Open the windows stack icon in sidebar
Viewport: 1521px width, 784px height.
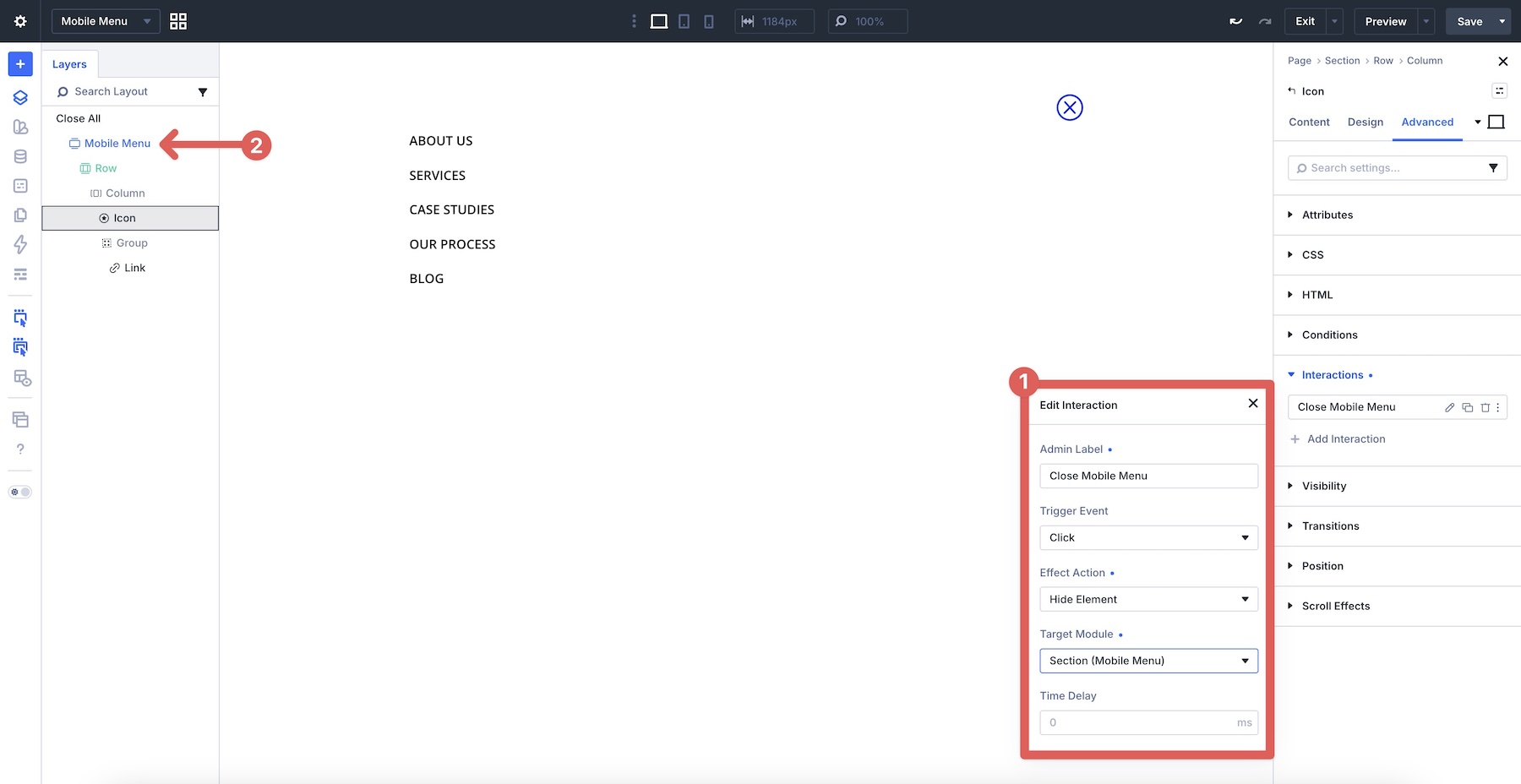(20, 419)
